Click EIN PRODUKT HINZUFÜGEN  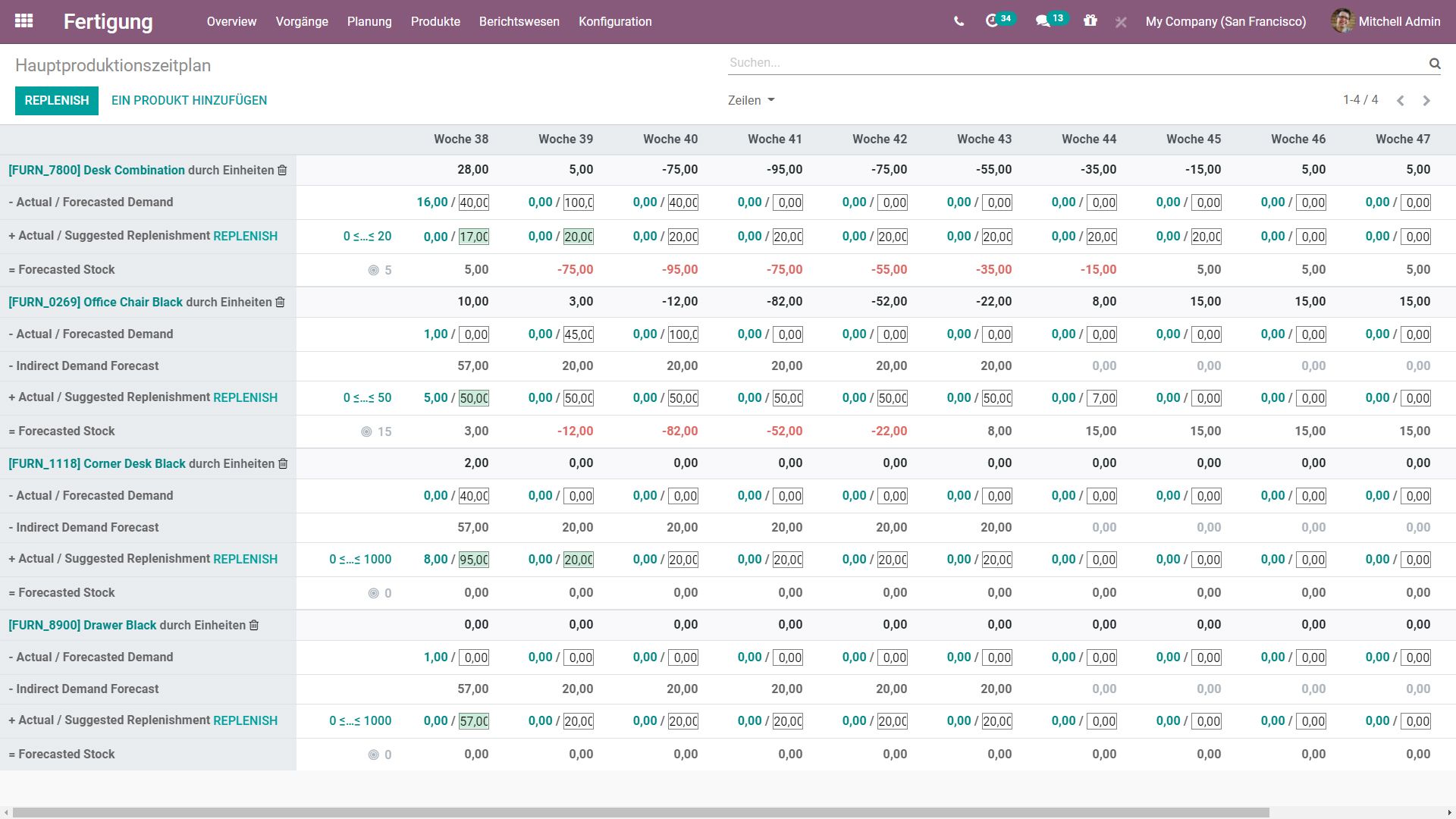tap(189, 100)
